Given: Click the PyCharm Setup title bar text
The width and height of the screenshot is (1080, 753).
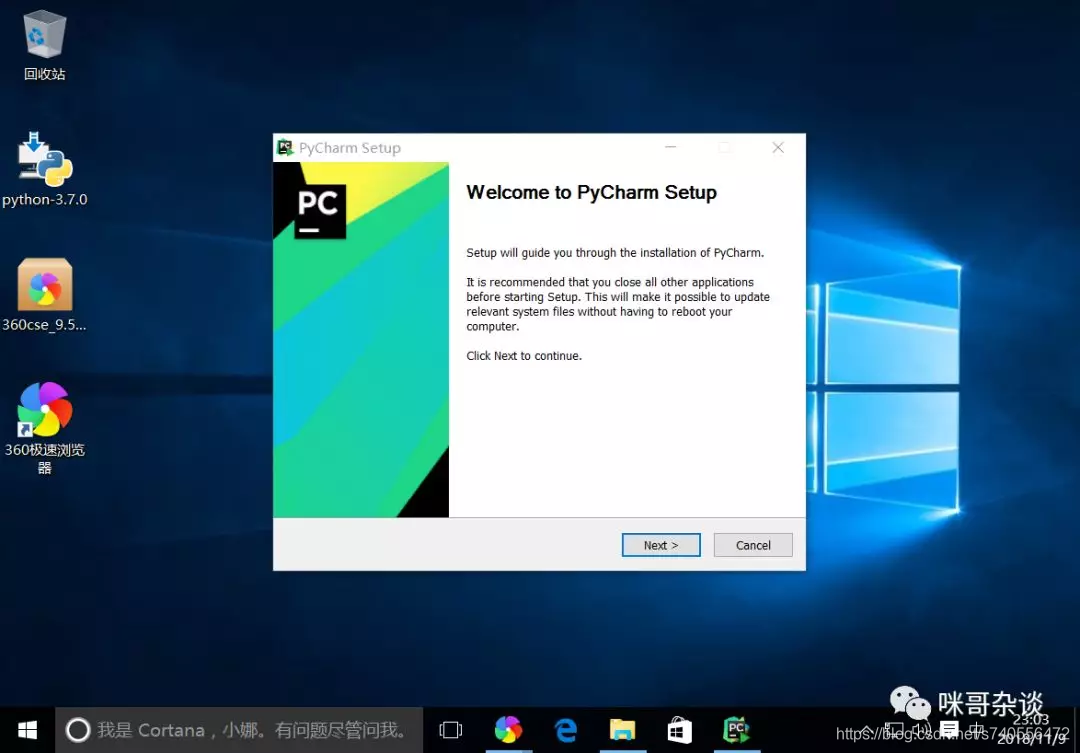Looking at the screenshot, I should coord(349,148).
